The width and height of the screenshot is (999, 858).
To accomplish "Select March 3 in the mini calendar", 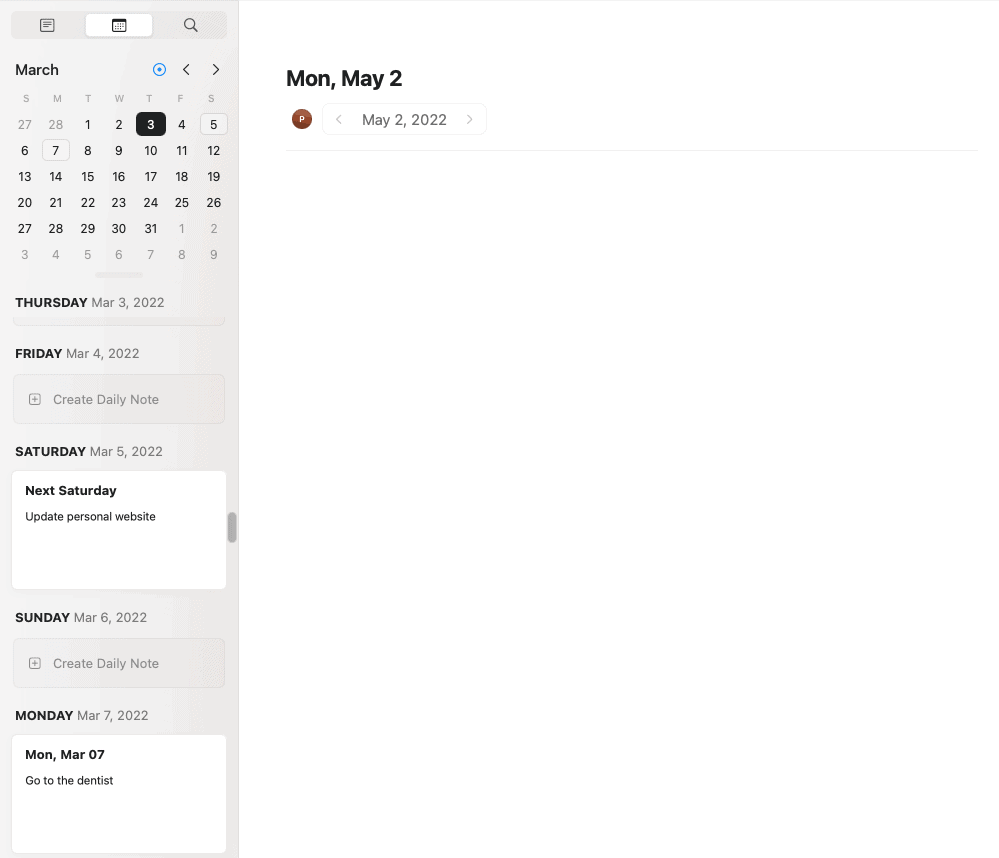I will pyautogui.click(x=150, y=124).
